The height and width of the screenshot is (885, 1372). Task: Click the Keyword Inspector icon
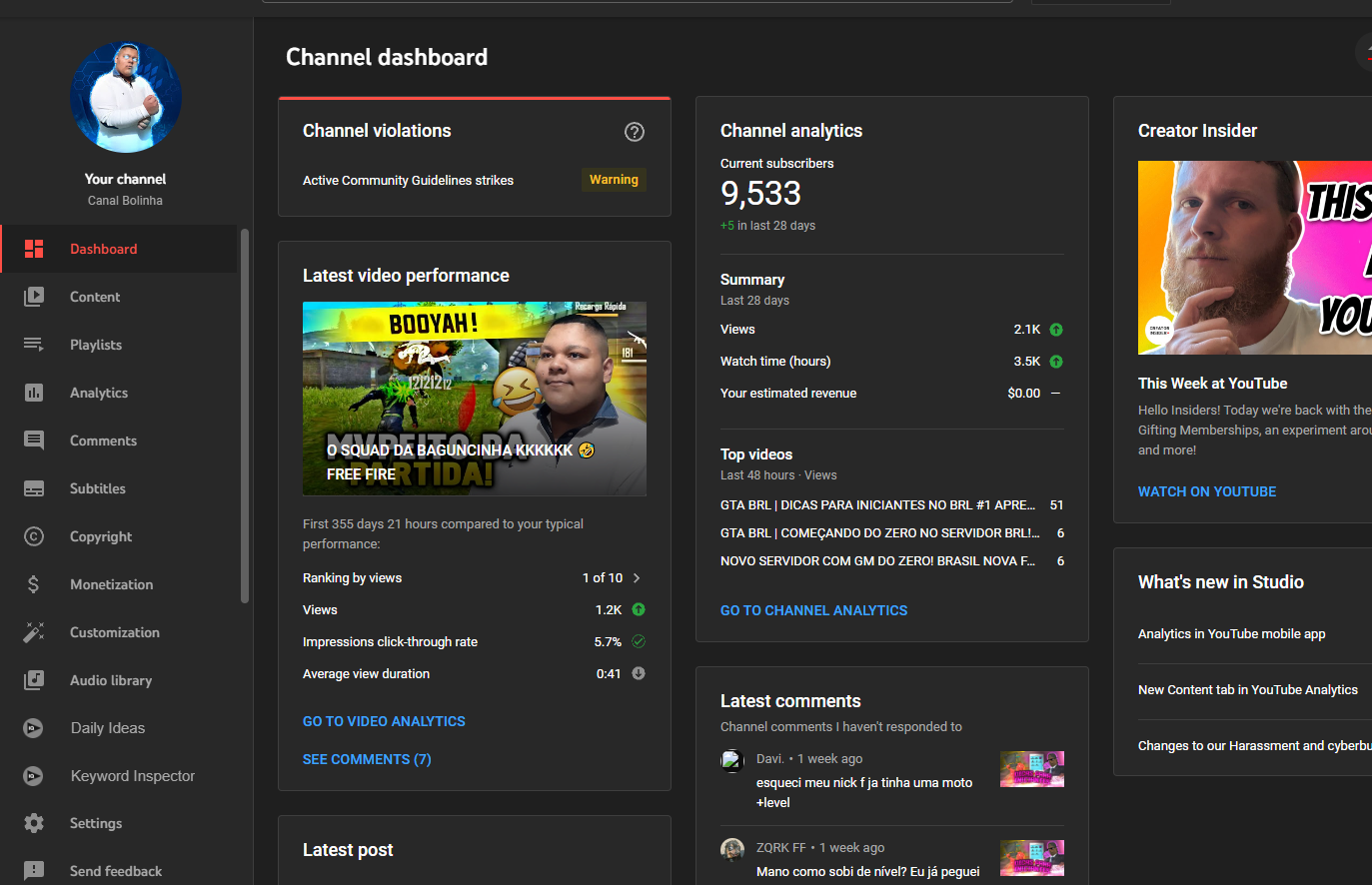click(33, 776)
